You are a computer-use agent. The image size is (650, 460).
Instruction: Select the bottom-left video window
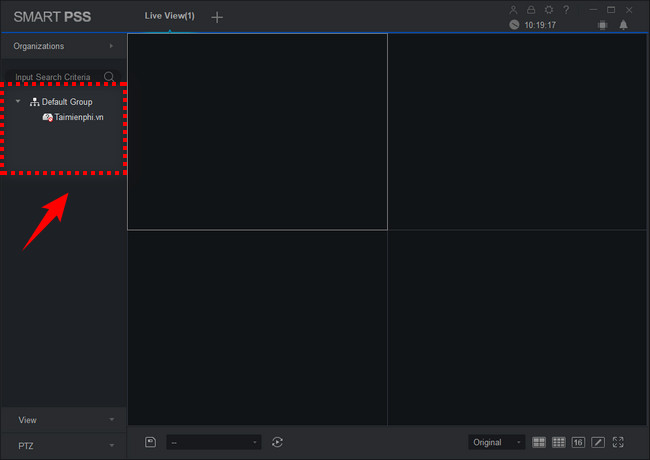click(257, 328)
